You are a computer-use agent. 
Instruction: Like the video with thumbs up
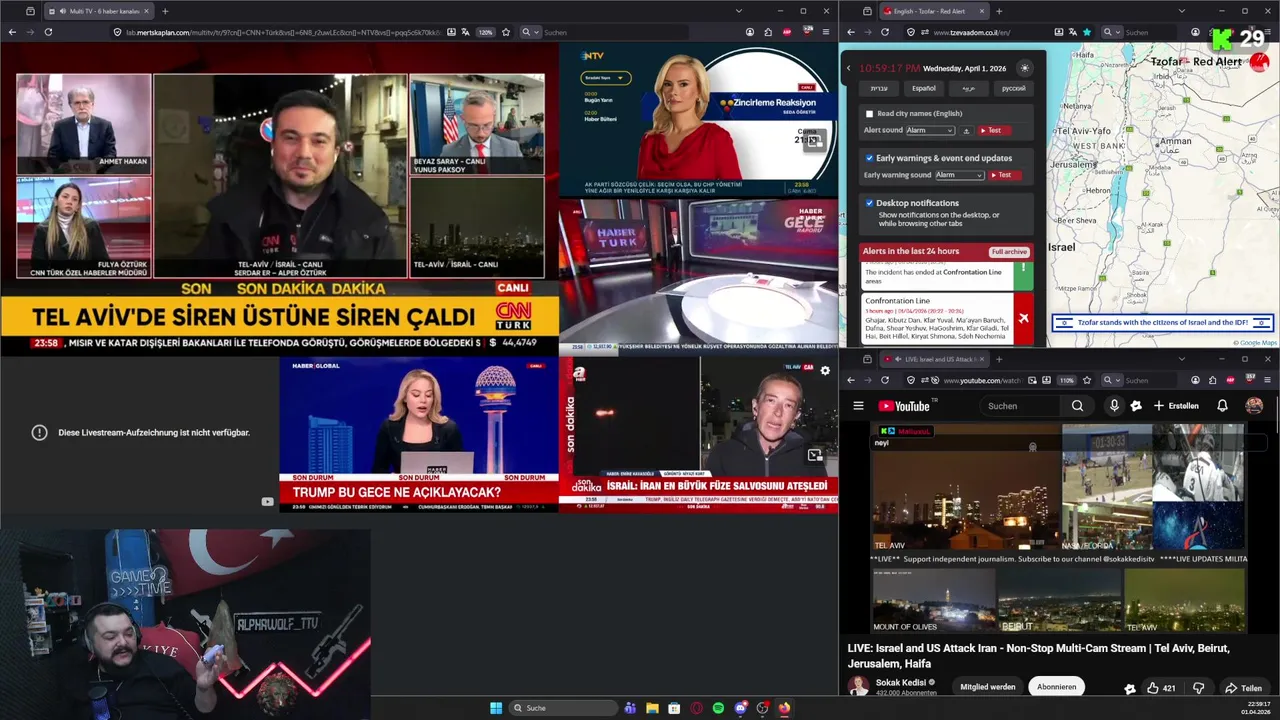(1161, 688)
